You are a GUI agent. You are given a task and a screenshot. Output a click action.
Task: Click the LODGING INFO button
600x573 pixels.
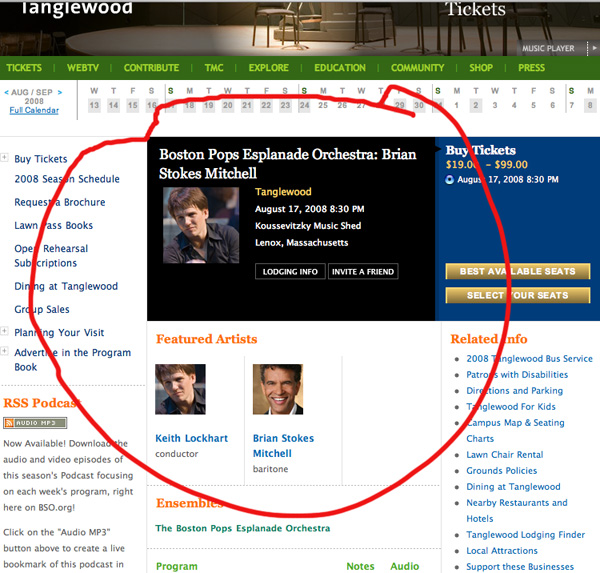pos(290,271)
